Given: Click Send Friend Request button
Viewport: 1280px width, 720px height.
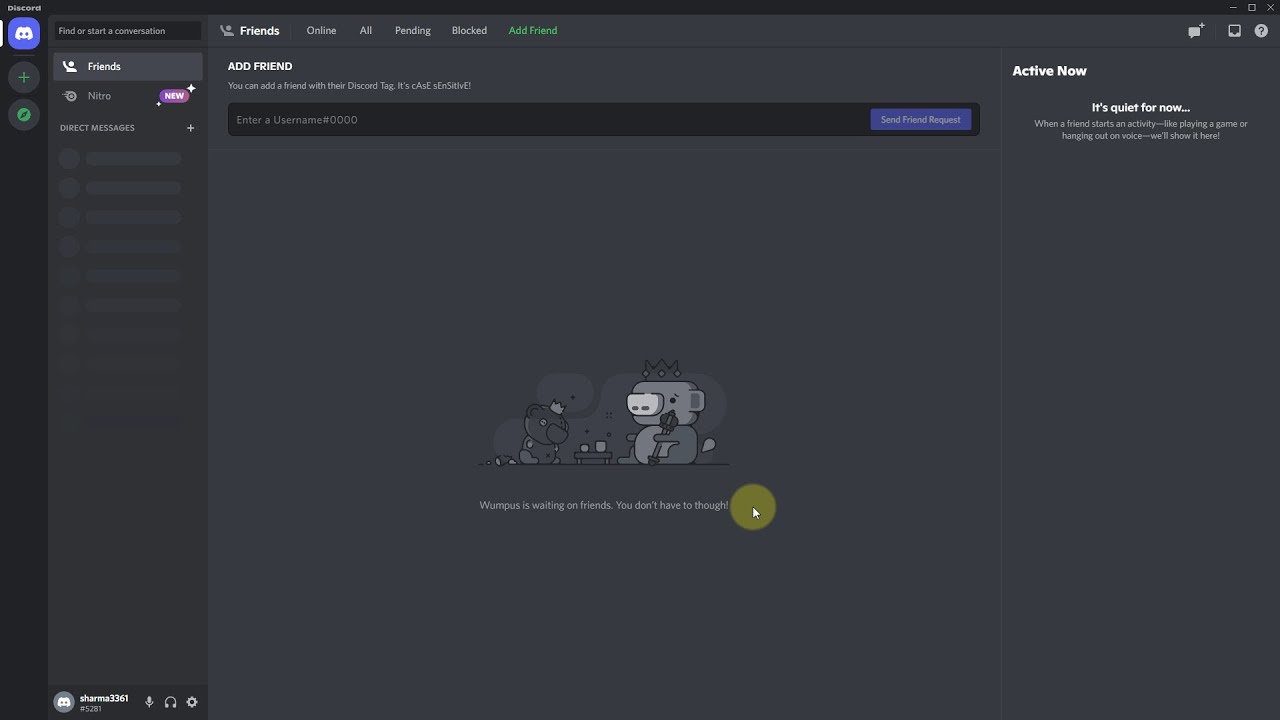Looking at the screenshot, I should click(920, 120).
